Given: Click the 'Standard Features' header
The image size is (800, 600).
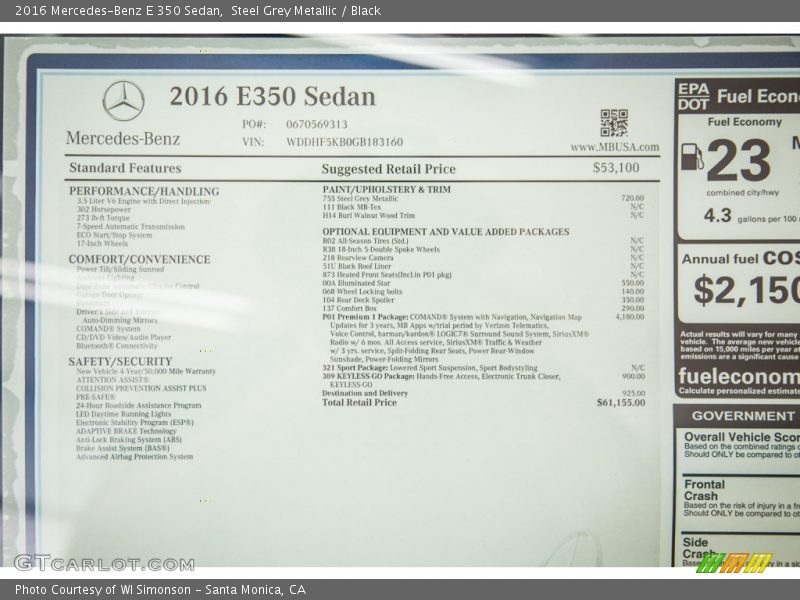Looking at the screenshot, I should coord(125,168).
